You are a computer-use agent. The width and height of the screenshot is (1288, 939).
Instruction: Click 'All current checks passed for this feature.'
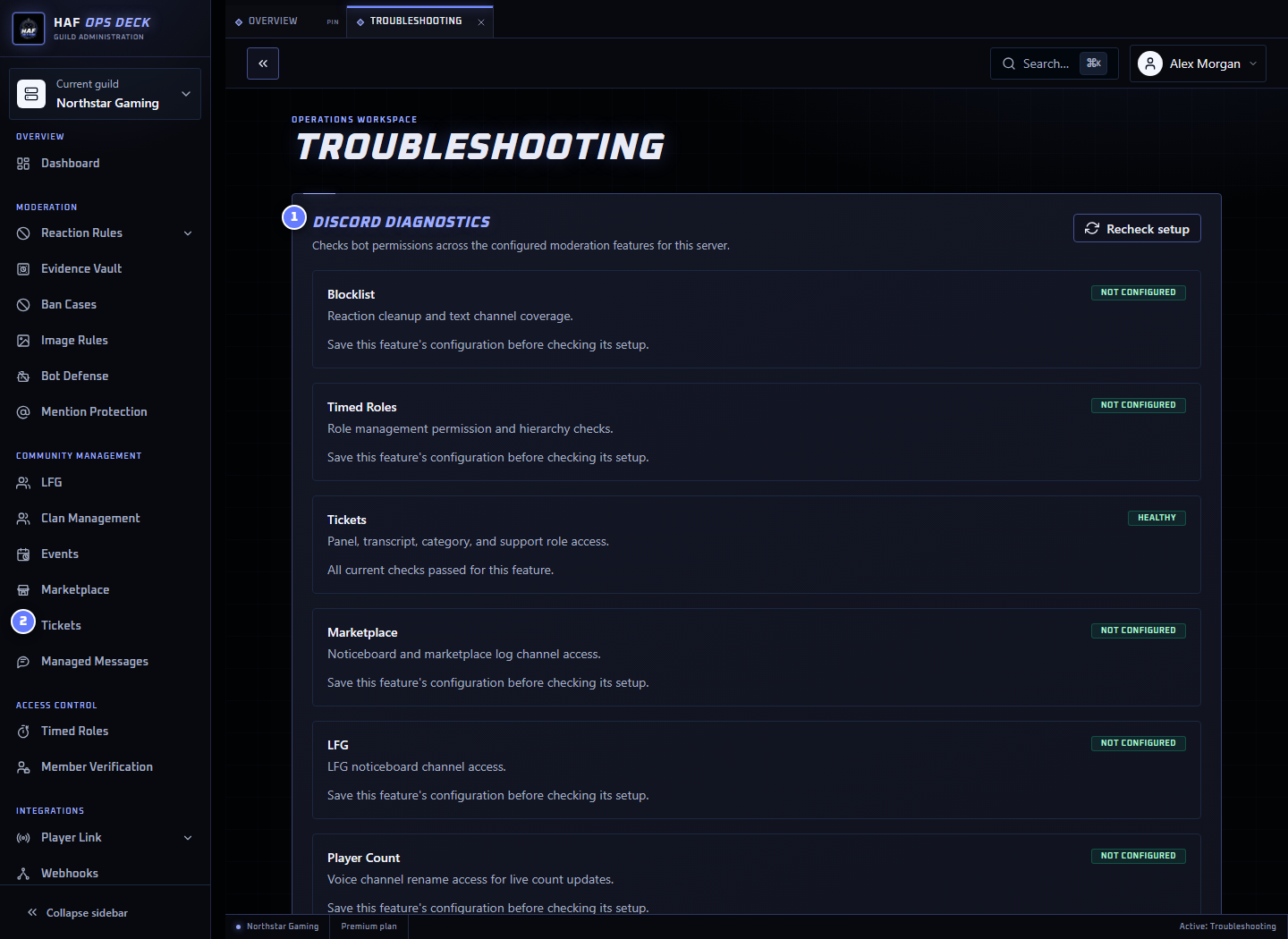point(440,570)
